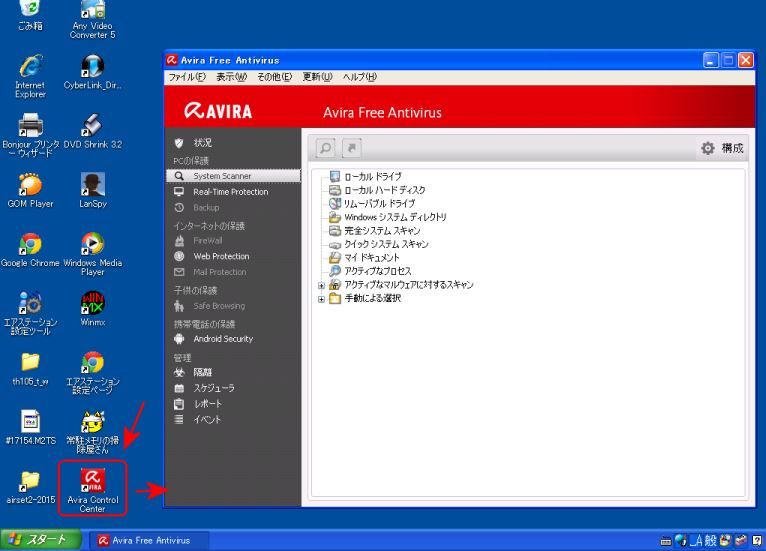The image size is (766, 551).
Task: Open the 構成 configuration gear
Action: pyautogui.click(x=722, y=148)
